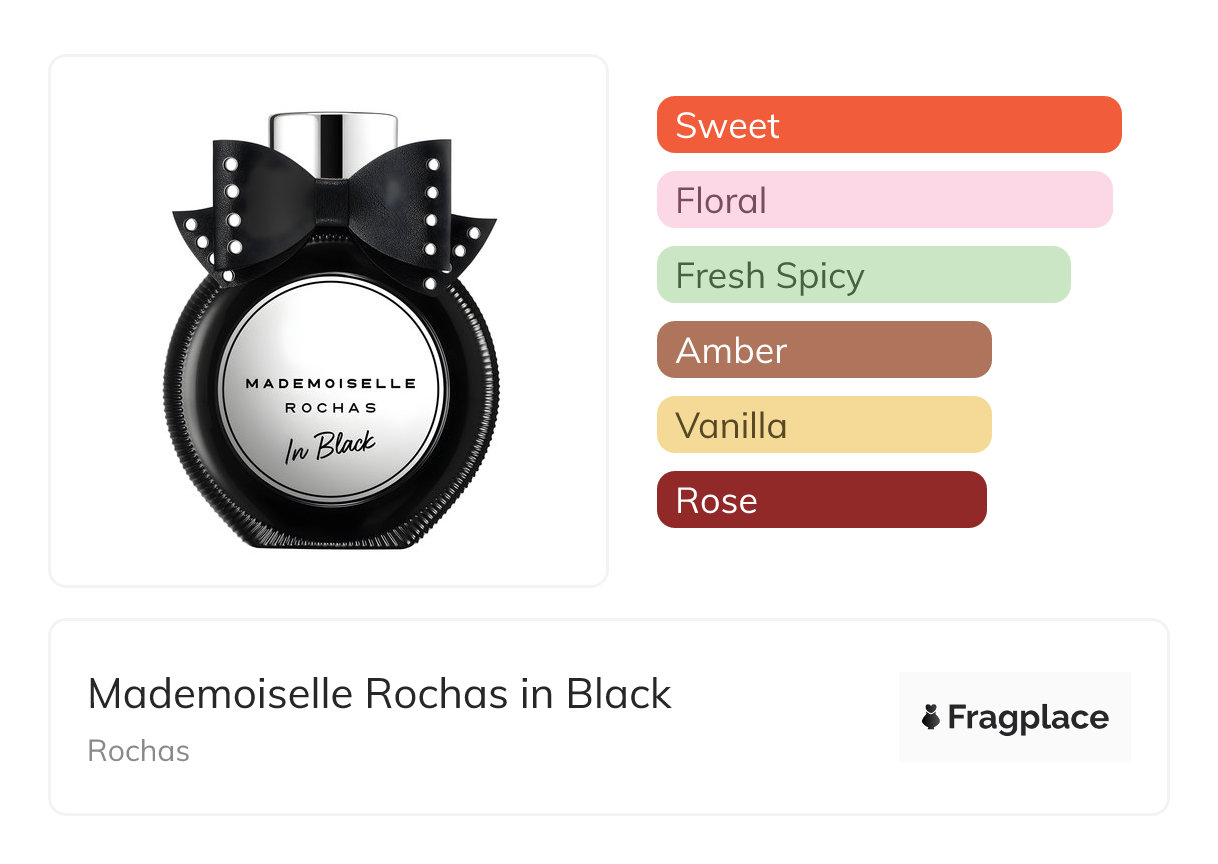The height and width of the screenshot is (864, 1218).
Task: Select the Vanilla accord bar
Action: click(x=823, y=425)
